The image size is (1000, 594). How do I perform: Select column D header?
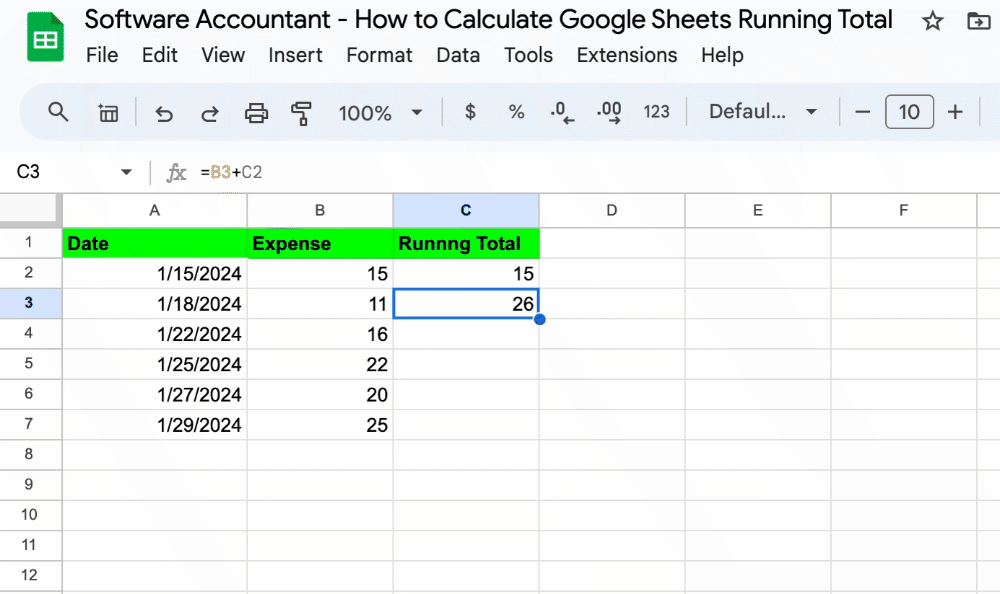612,211
